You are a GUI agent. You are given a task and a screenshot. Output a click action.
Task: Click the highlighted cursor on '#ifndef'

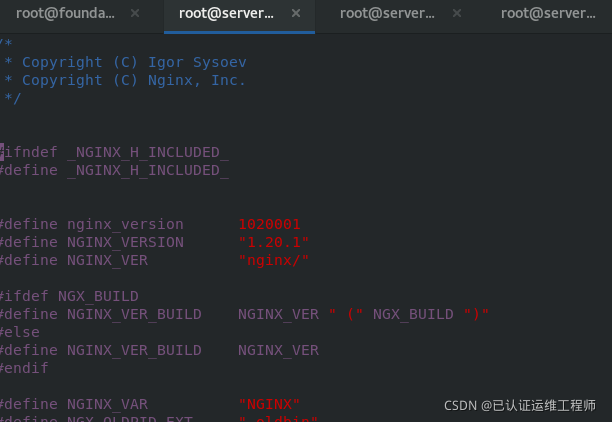click(x=2, y=152)
